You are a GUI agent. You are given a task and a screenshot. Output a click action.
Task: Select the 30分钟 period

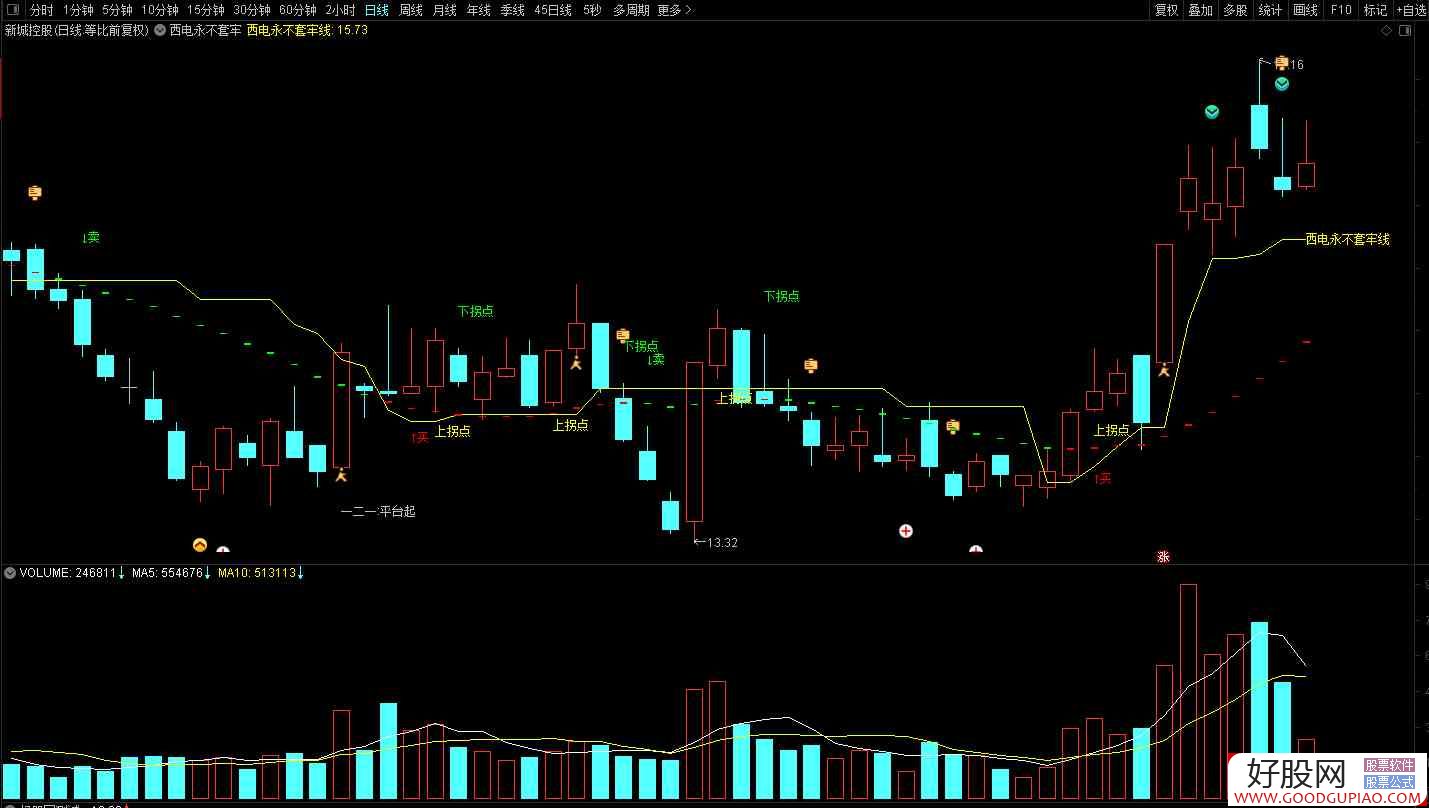pos(252,10)
